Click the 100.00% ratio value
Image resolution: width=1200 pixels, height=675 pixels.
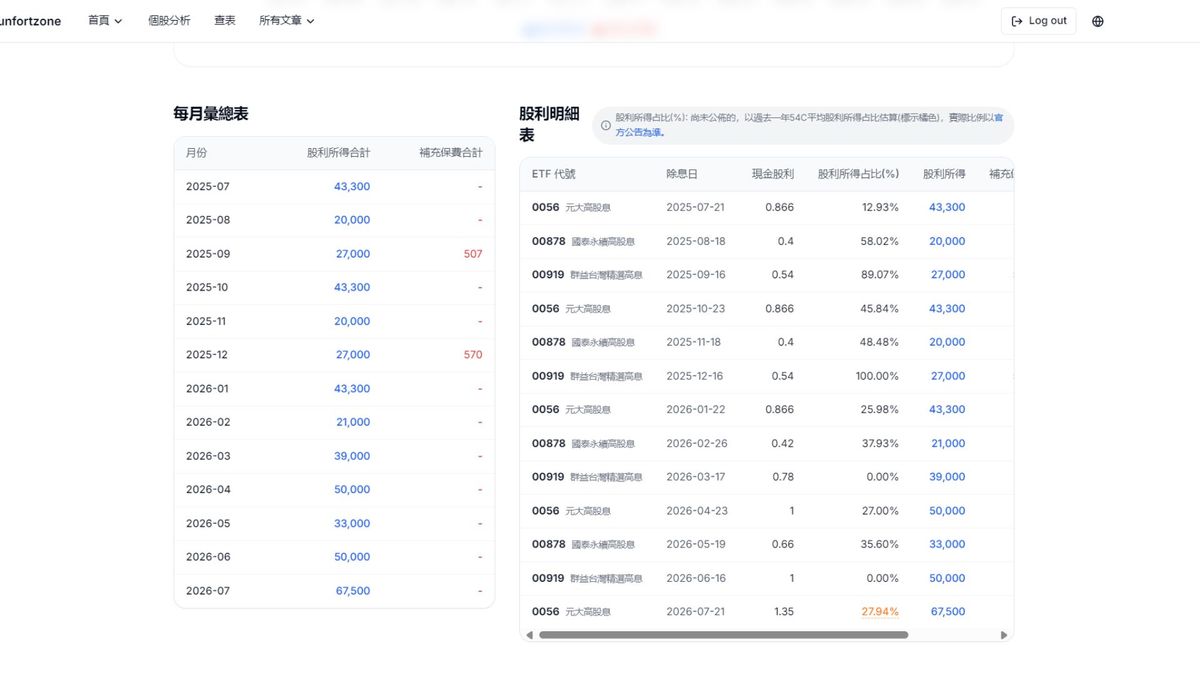click(x=877, y=376)
